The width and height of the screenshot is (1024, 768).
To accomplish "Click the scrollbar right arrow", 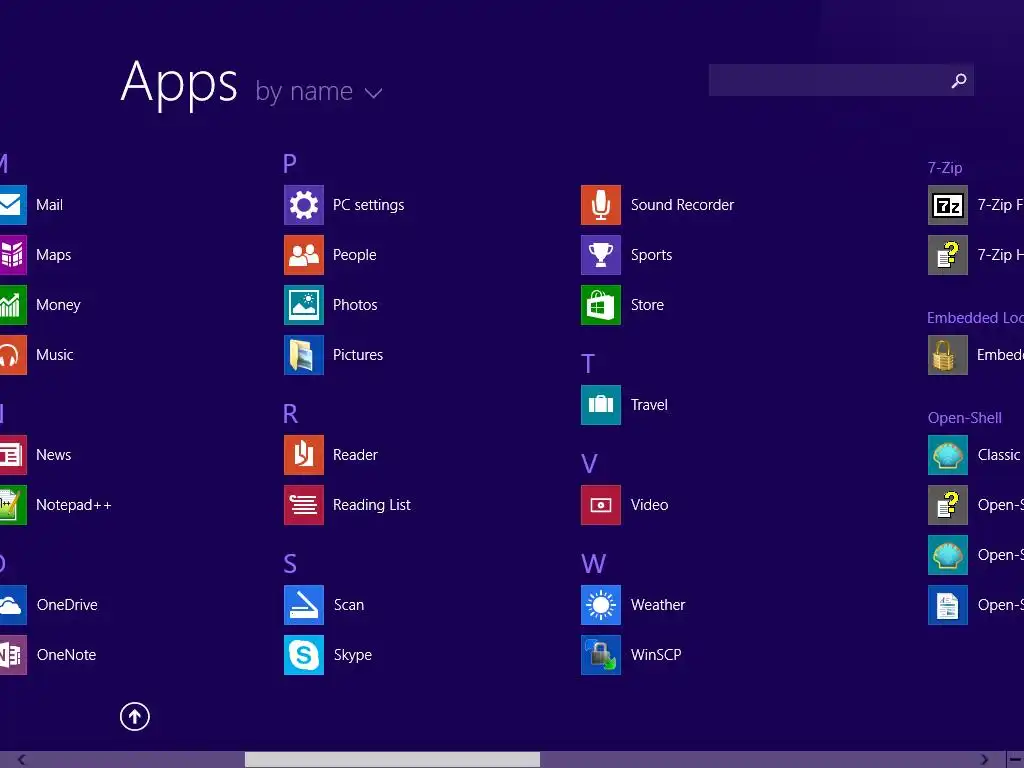I will [984, 760].
